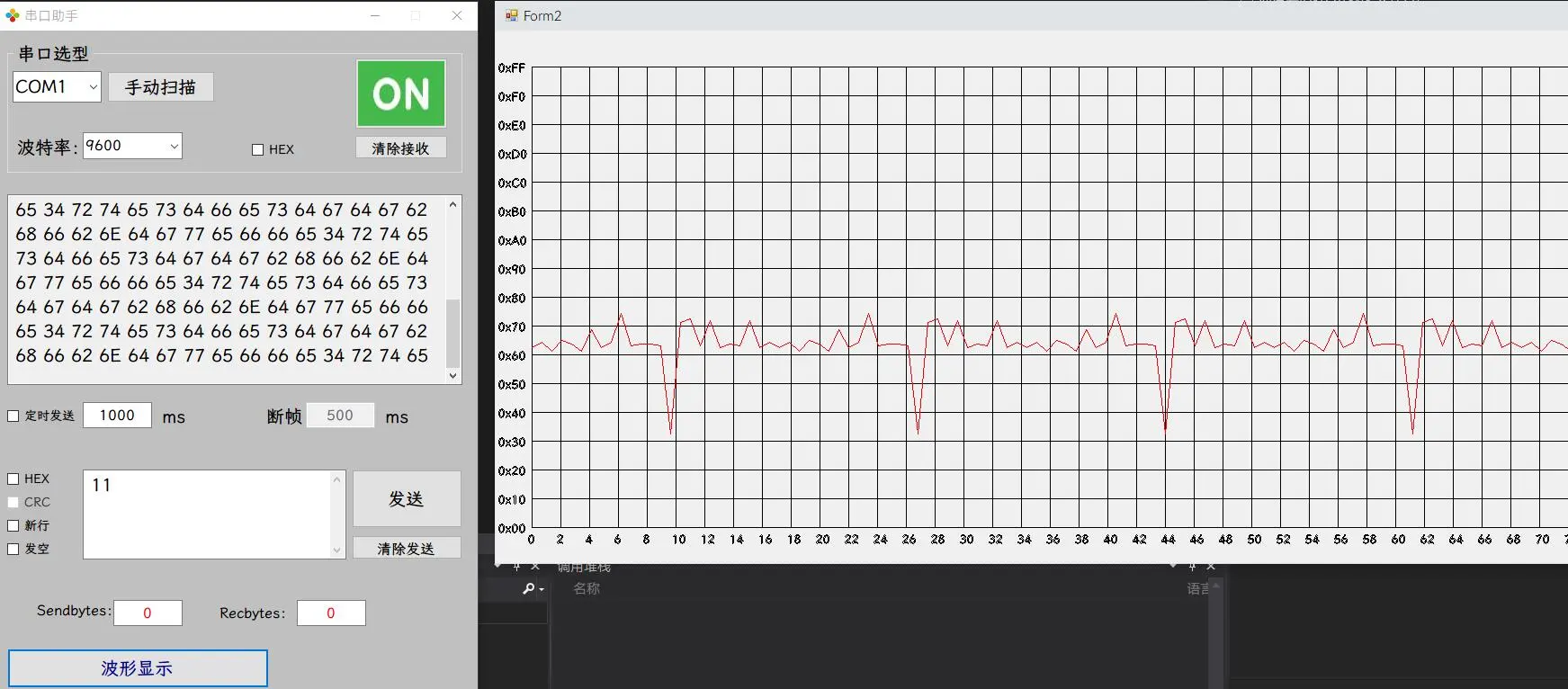1568x689 pixels.
Task: Close the 串口助手 window
Action: pos(456,15)
